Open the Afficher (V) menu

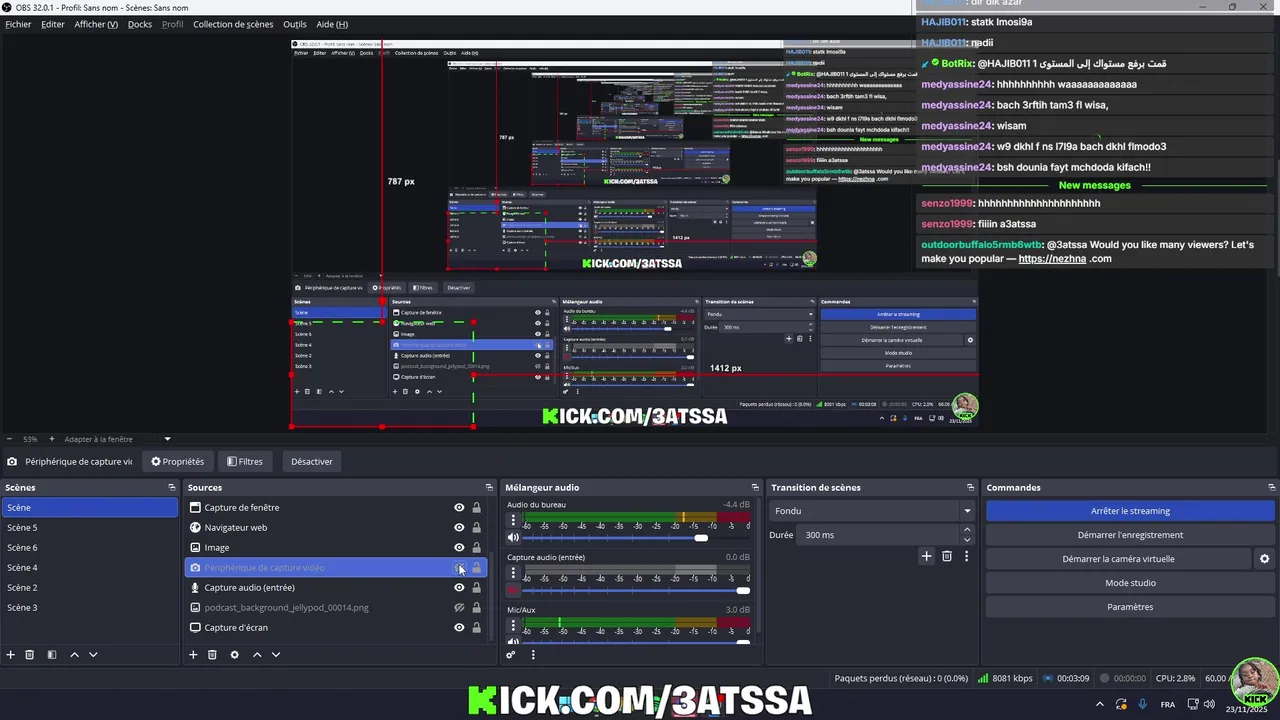tap(96, 24)
